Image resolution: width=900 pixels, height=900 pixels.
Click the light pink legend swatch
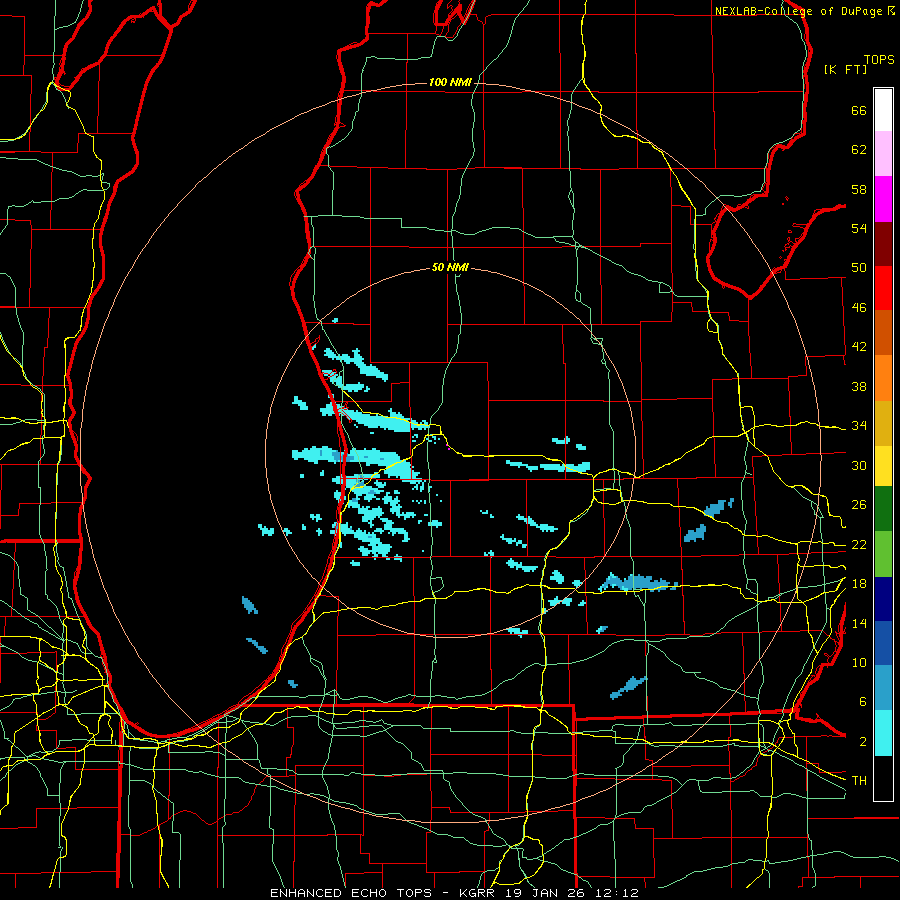883,154
